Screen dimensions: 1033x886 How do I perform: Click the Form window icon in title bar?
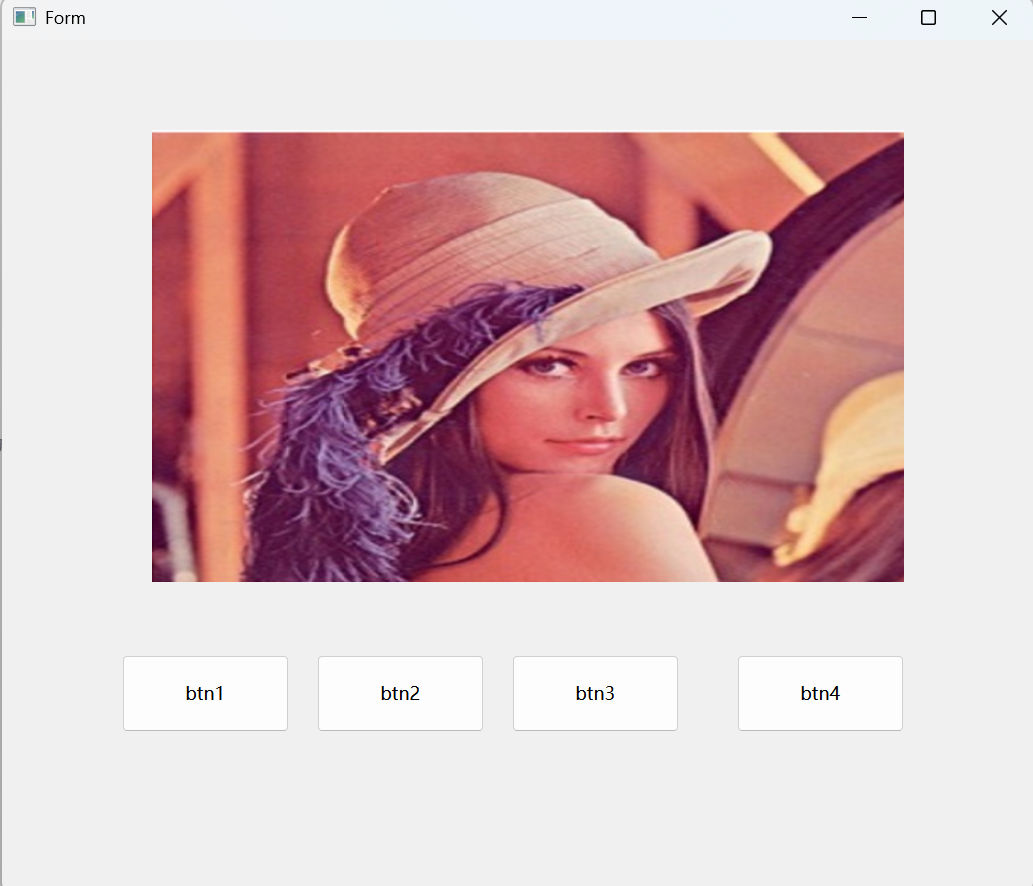[24, 17]
